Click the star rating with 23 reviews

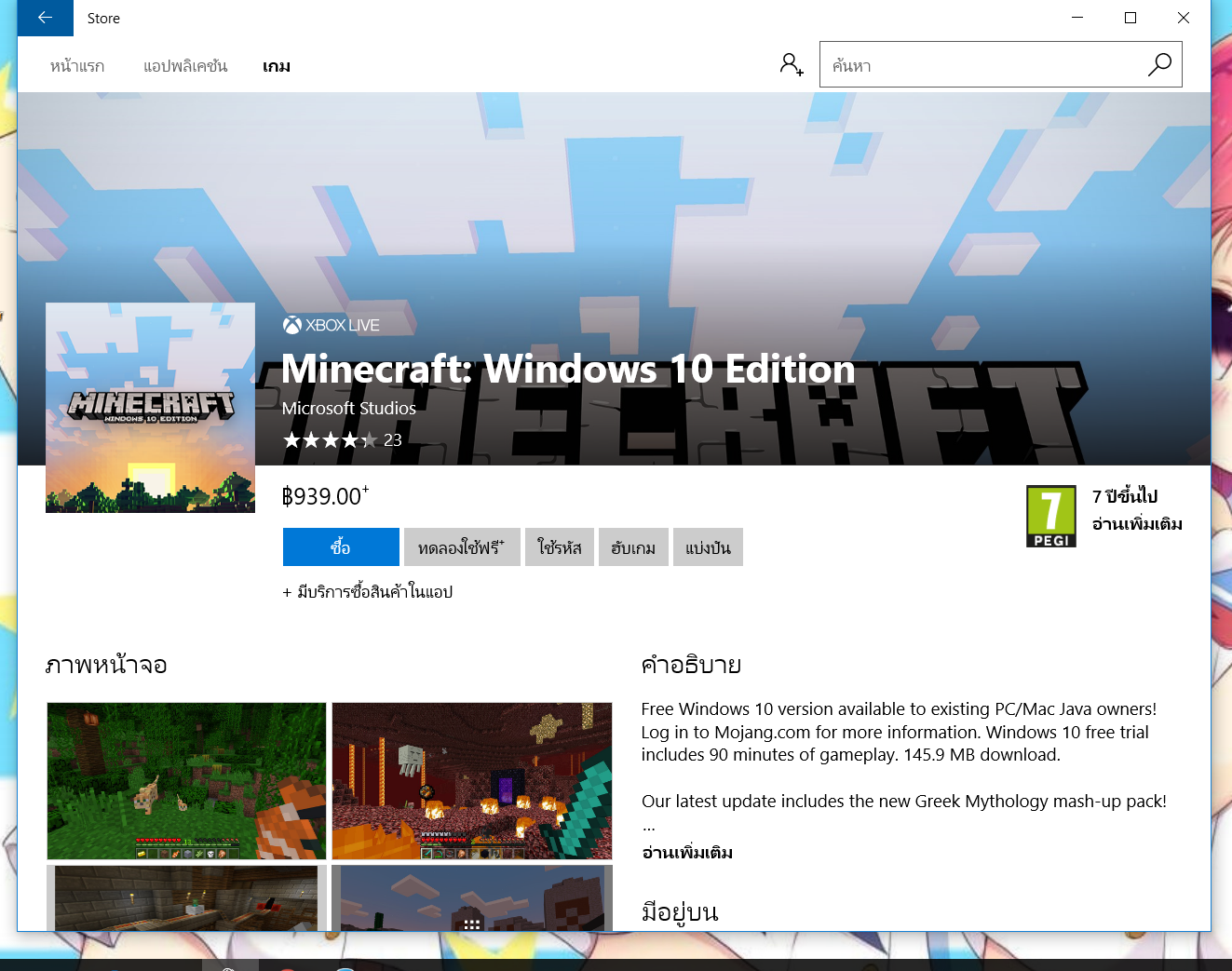tap(342, 440)
